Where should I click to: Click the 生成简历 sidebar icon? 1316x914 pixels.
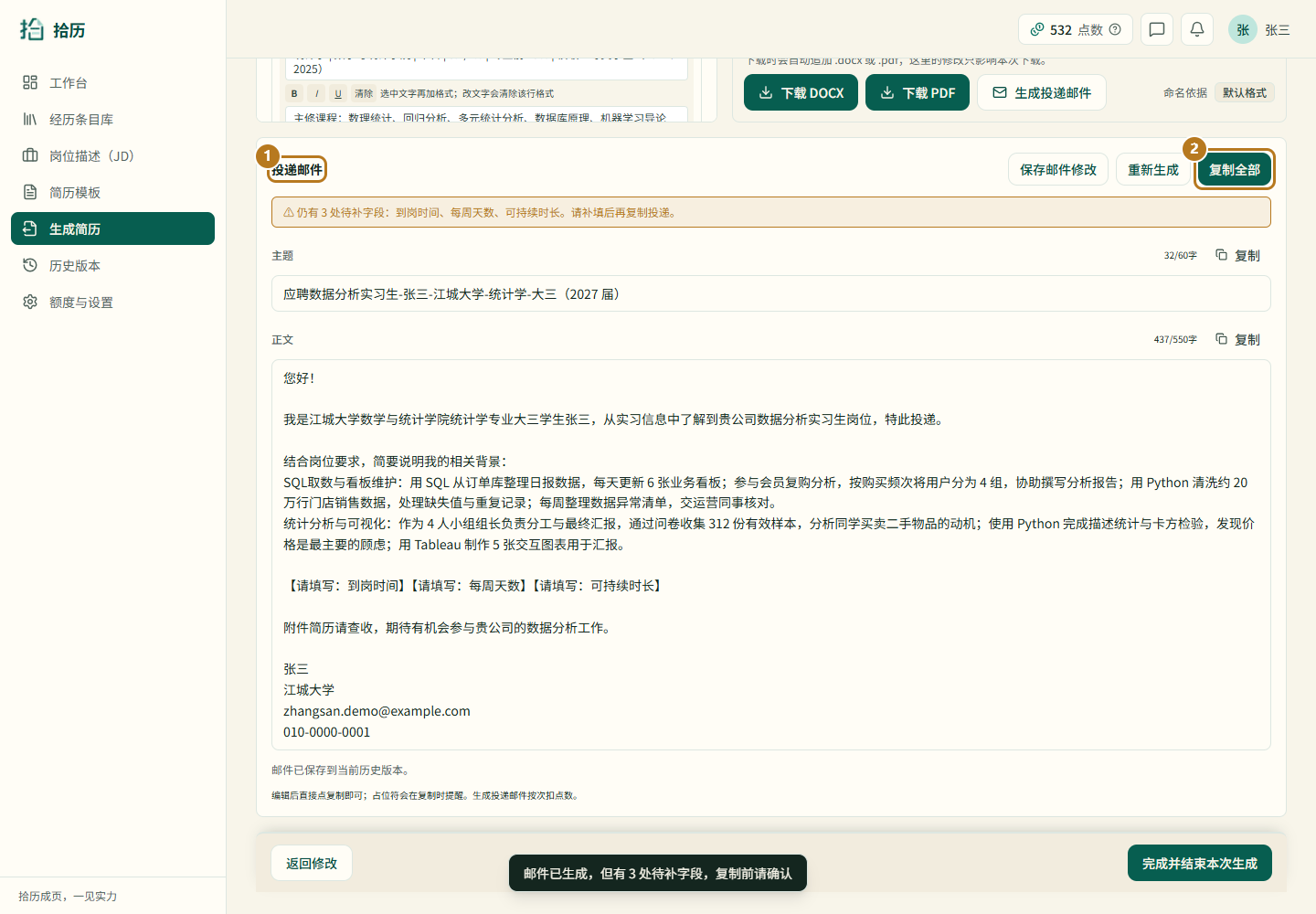pos(30,228)
